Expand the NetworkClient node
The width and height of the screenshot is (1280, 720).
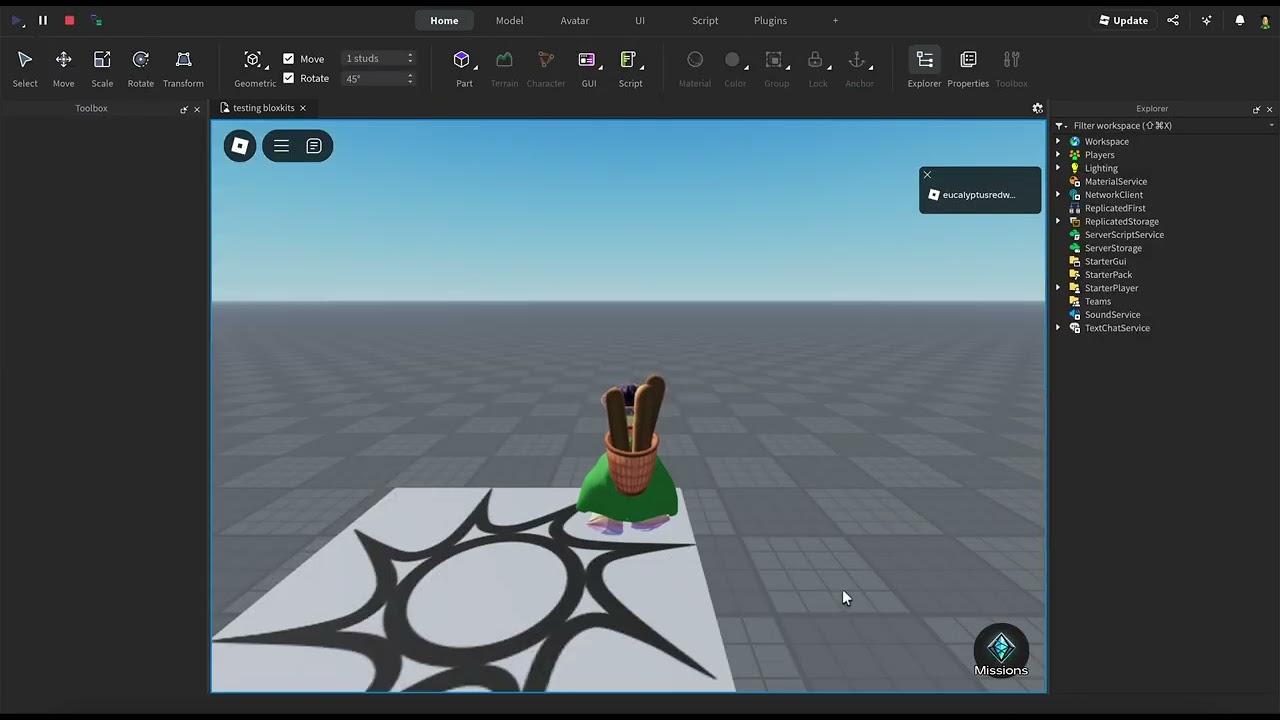click(1058, 195)
